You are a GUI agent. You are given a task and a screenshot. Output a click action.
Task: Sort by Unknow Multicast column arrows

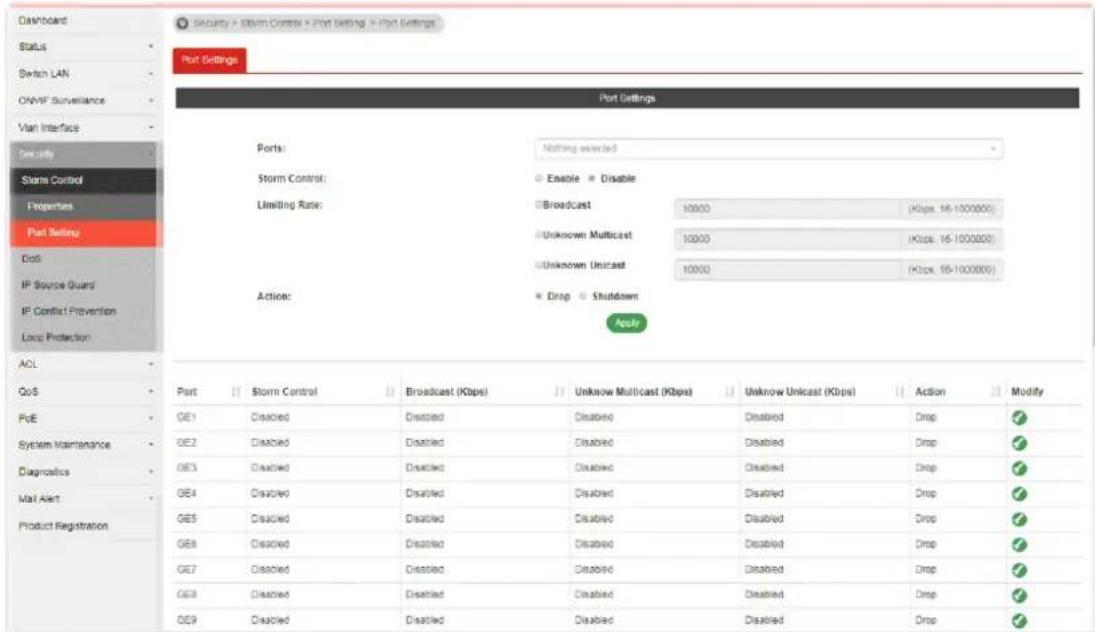[729, 392]
